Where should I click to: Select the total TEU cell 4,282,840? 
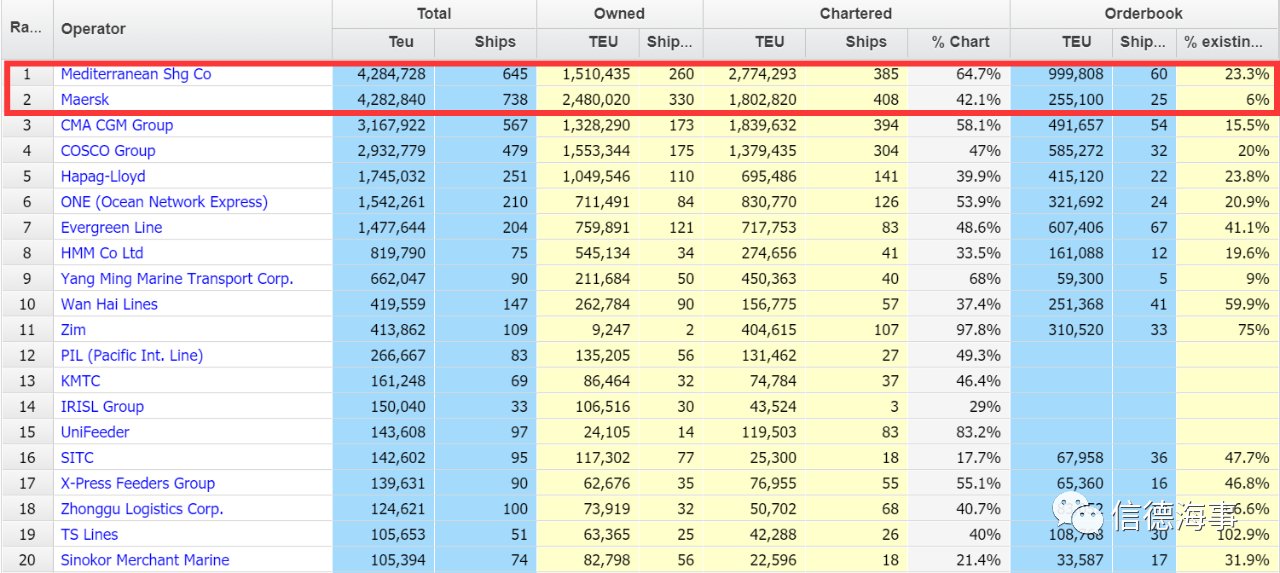(383, 100)
